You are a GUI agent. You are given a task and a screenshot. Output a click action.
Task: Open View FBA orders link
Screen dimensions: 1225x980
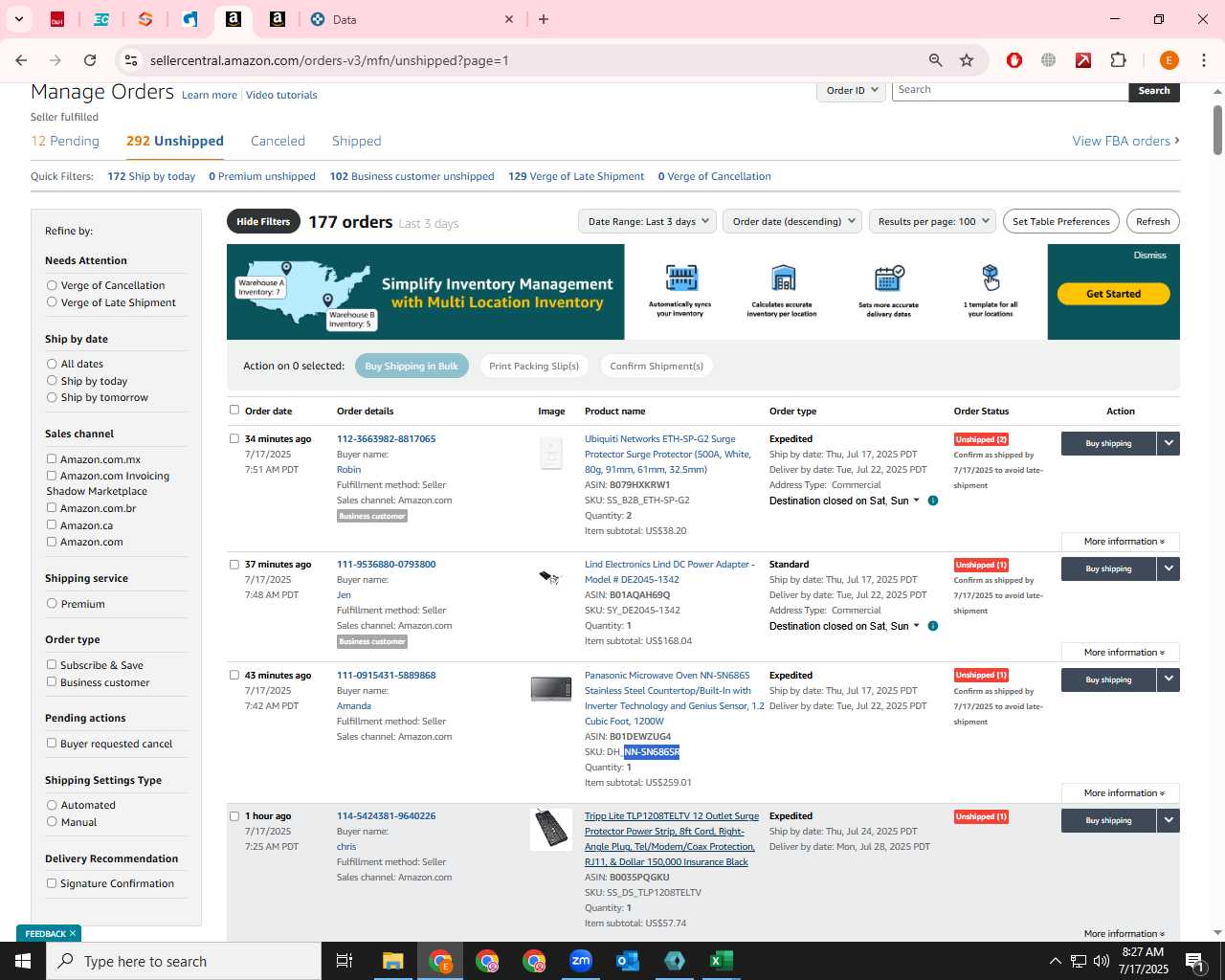click(x=1125, y=141)
